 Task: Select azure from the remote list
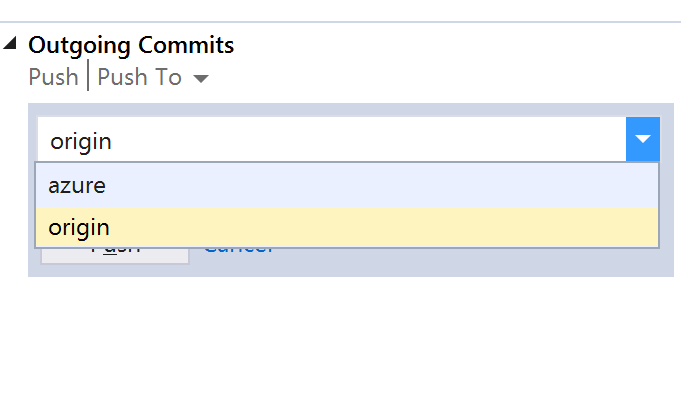(347, 185)
